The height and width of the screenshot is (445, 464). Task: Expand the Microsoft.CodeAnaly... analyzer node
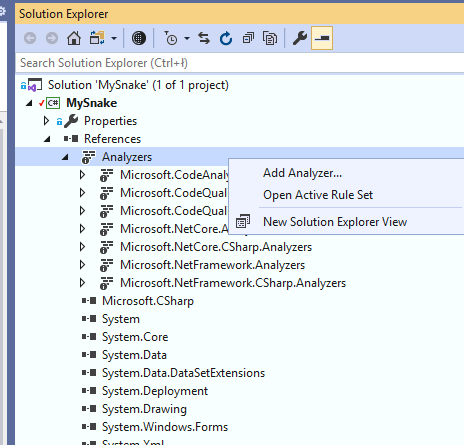point(82,175)
